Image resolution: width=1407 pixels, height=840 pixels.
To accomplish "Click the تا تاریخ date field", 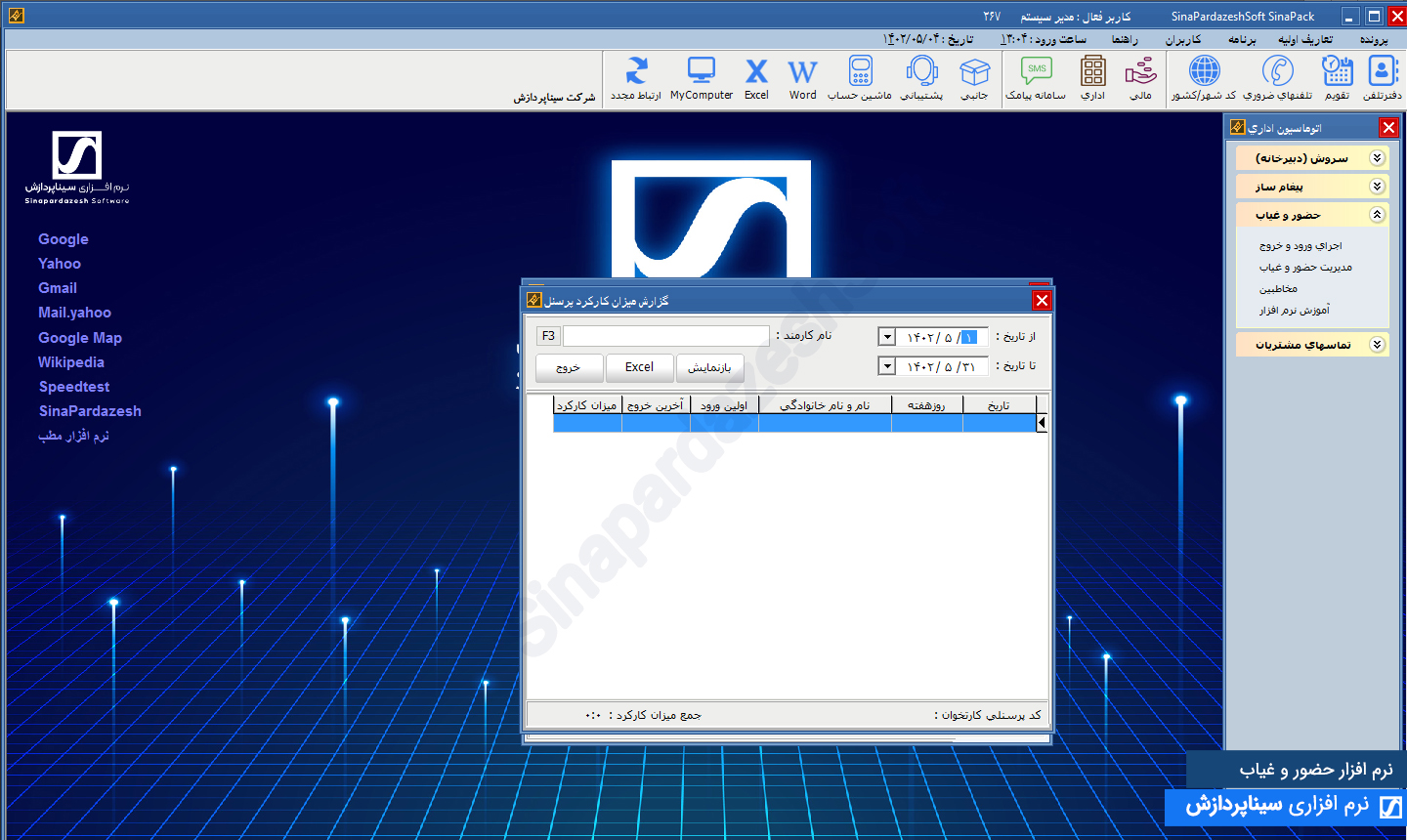I will coord(942,366).
